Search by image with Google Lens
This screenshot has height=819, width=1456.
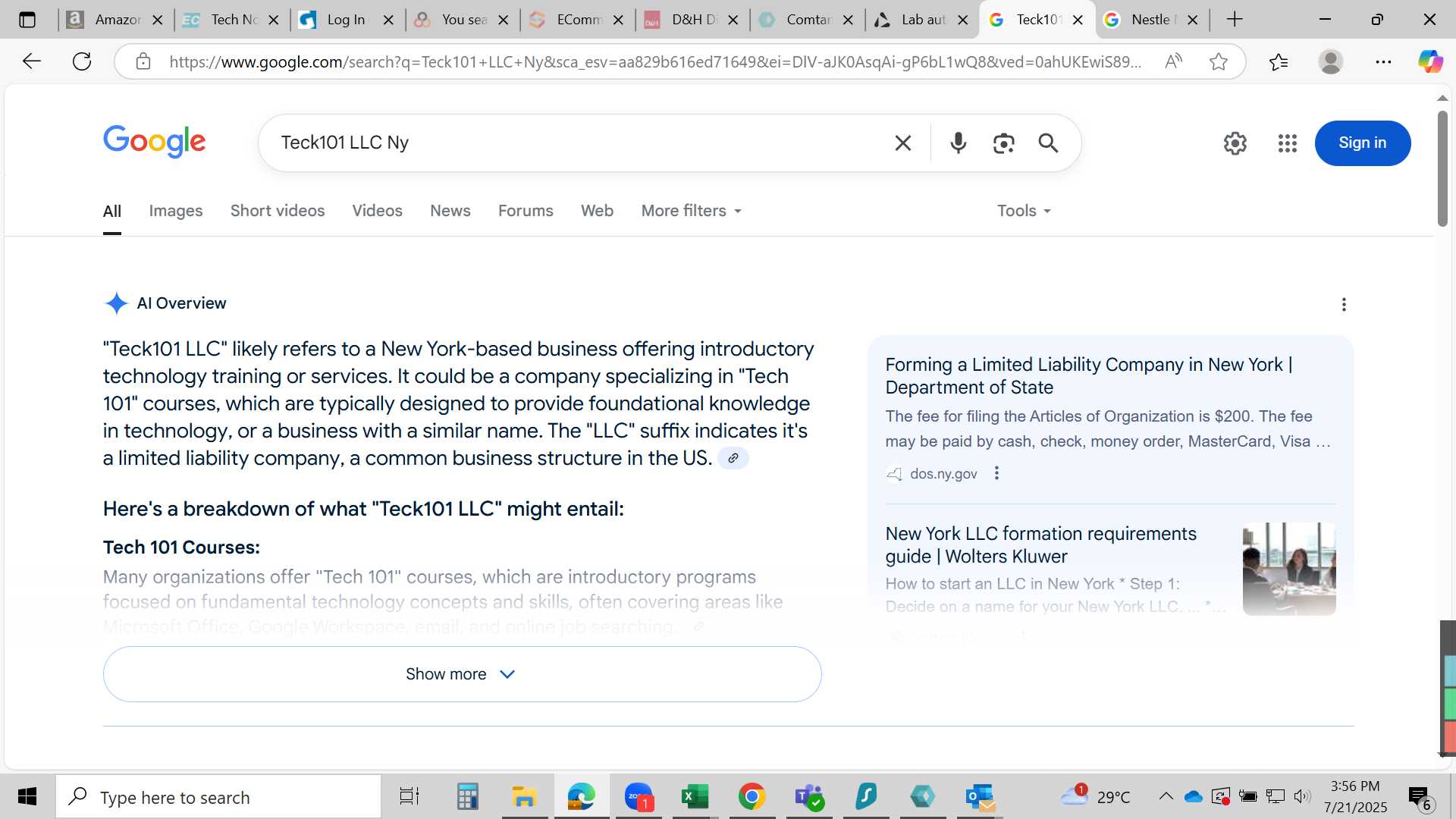point(1003,143)
